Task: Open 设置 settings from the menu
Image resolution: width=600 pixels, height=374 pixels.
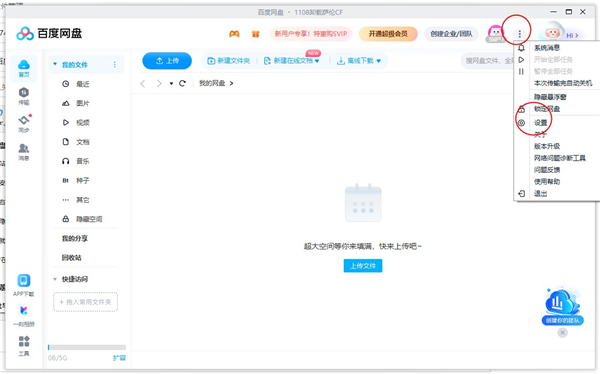Action: coord(541,123)
